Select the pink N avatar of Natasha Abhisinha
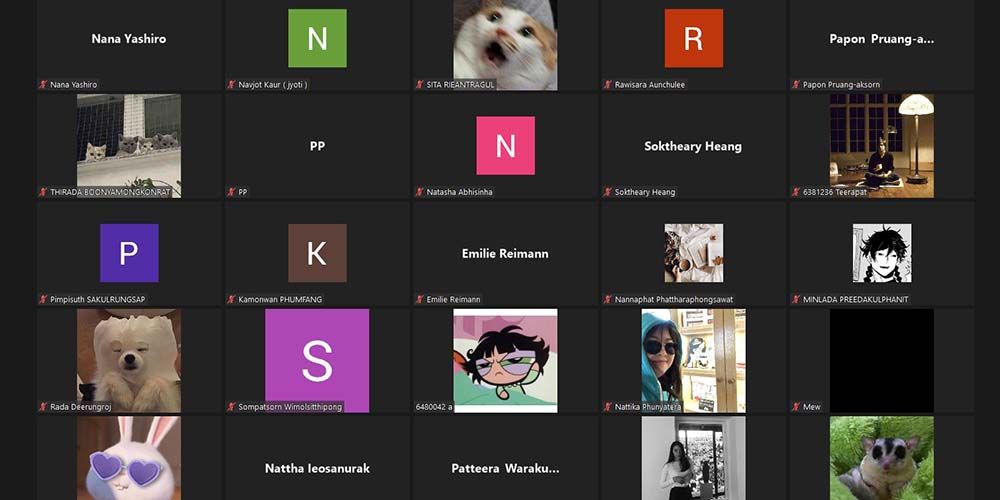Image resolution: width=1000 pixels, height=500 pixels. click(x=505, y=146)
